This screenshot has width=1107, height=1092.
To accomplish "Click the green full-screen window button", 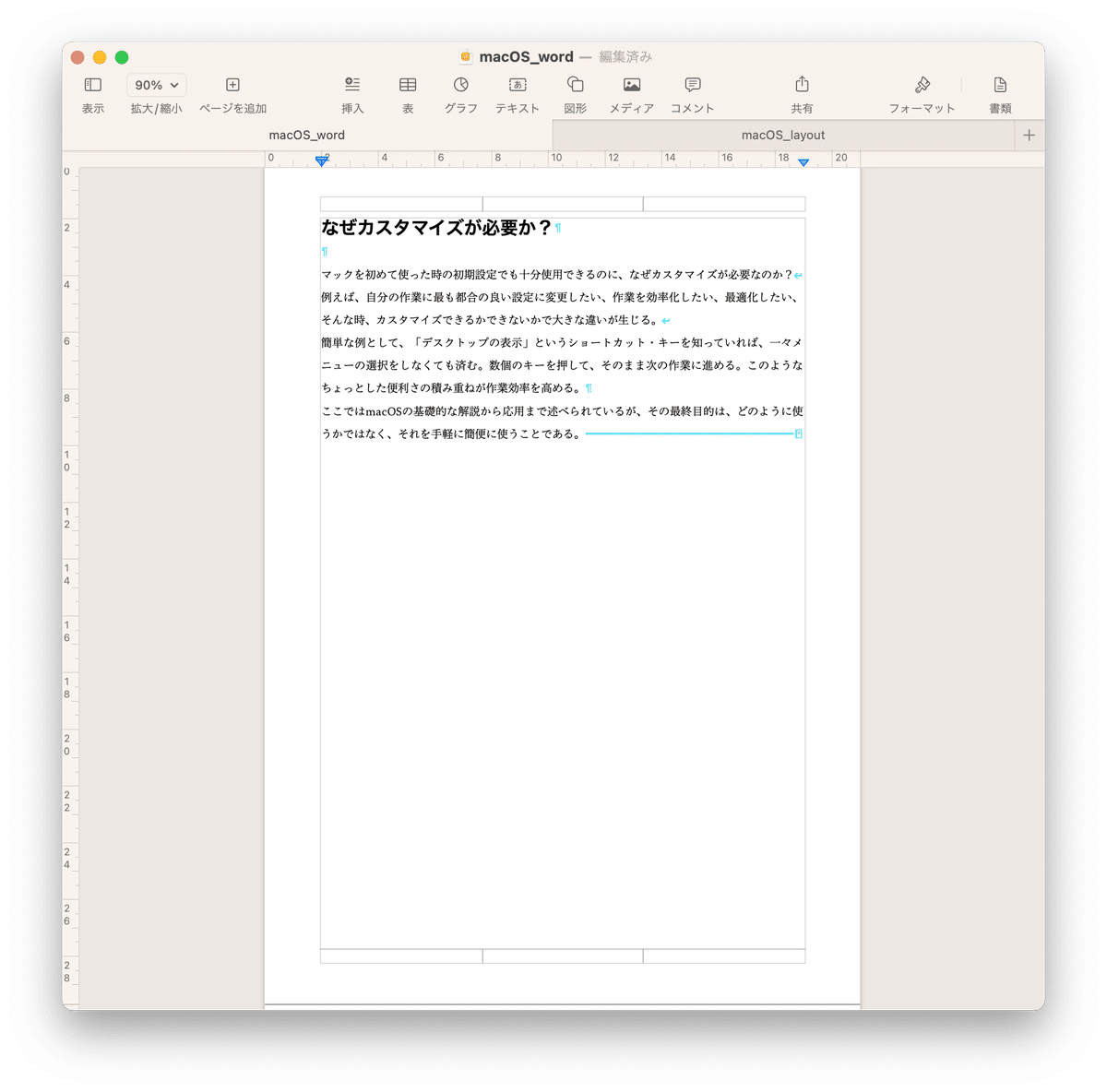I will 122,57.
